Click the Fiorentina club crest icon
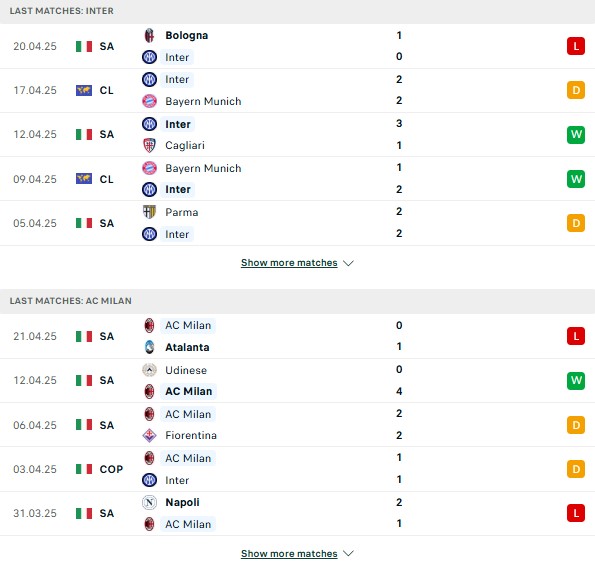 150,435
